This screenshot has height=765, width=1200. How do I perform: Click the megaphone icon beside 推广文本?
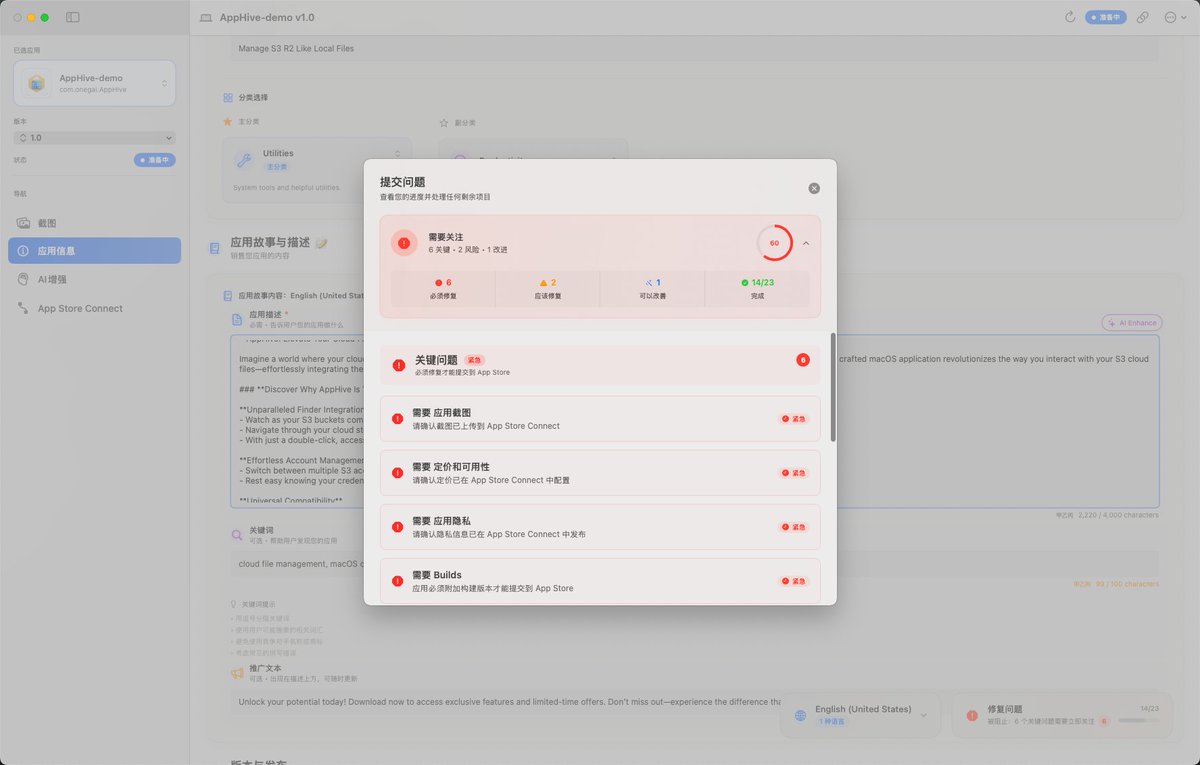click(237, 674)
